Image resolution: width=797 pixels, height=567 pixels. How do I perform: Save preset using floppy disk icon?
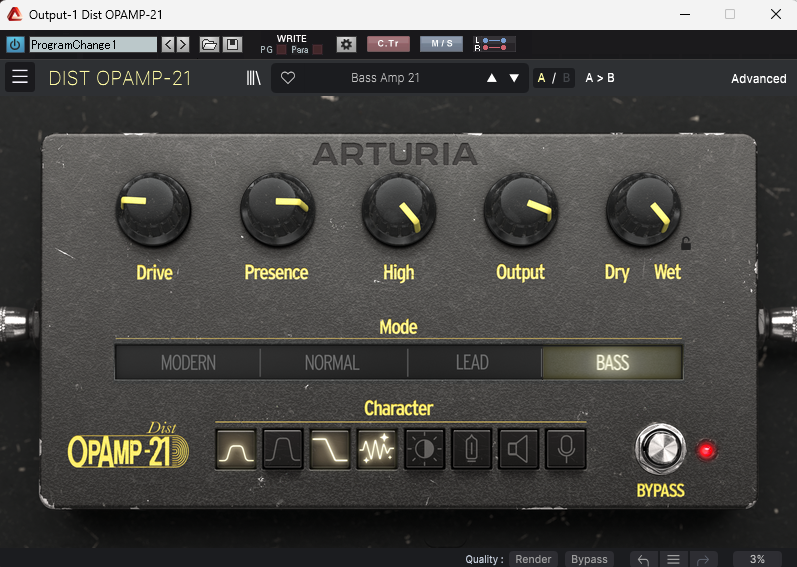tap(232, 45)
